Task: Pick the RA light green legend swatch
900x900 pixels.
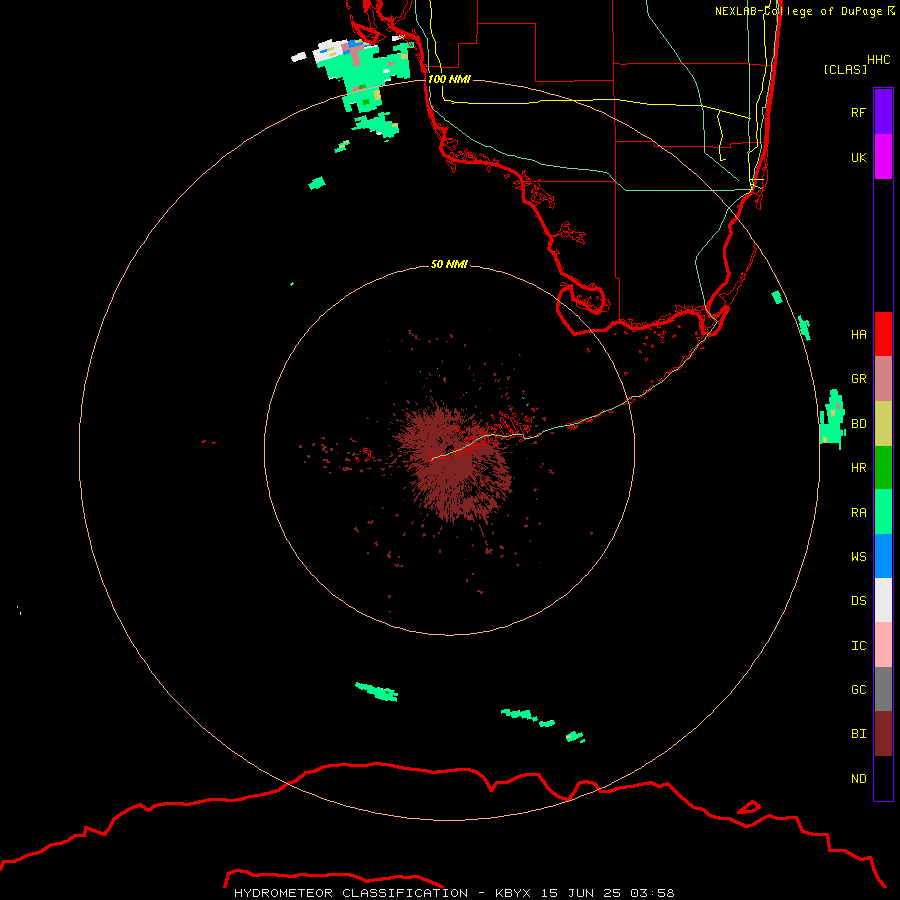Action: (x=883, y=512)
